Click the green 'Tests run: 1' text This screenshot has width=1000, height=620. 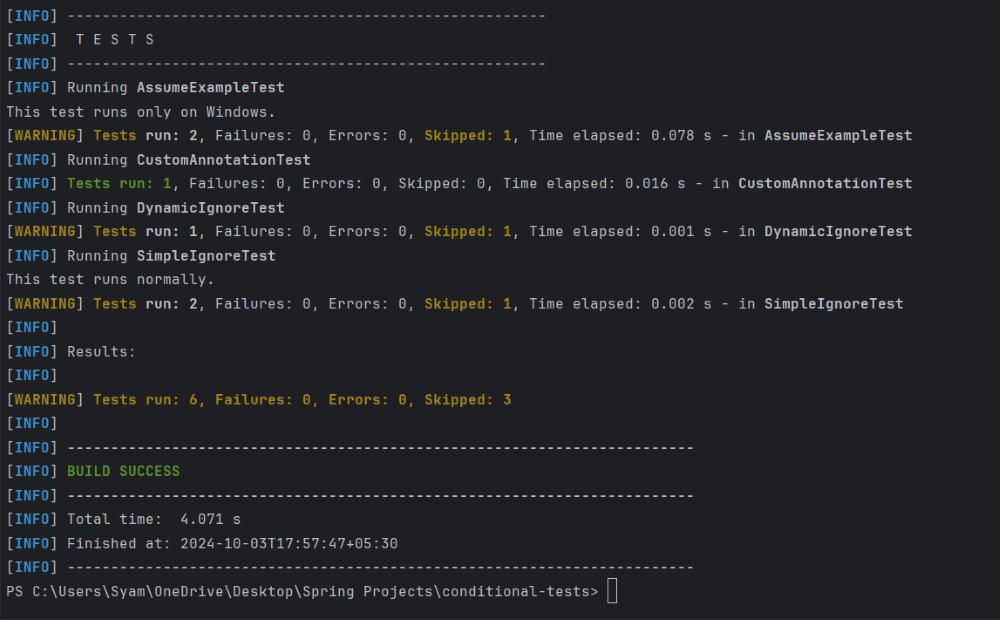pos(119,184)
